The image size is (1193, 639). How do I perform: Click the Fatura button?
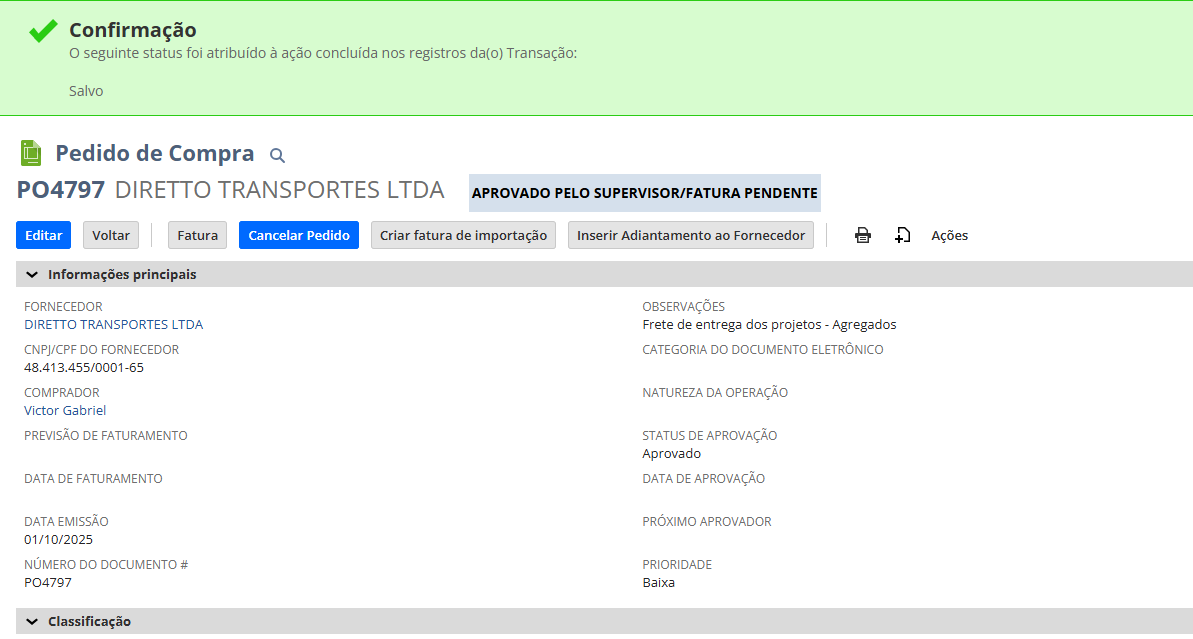[197, 235]
